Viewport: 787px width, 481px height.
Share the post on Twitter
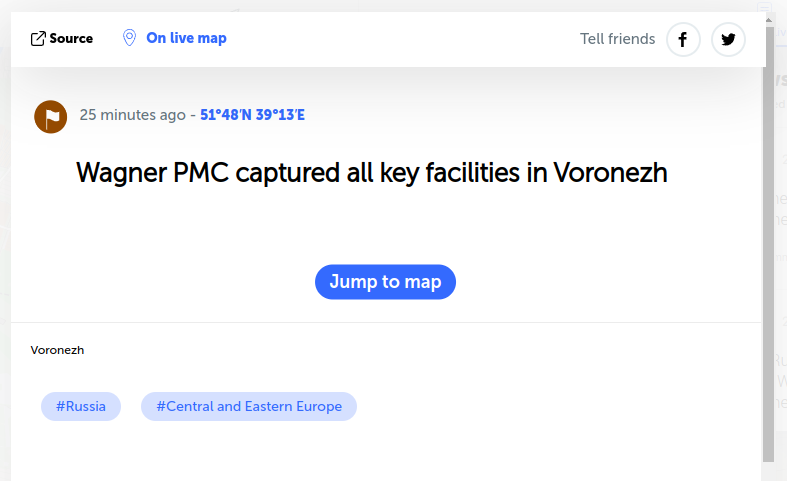(728, 40)
